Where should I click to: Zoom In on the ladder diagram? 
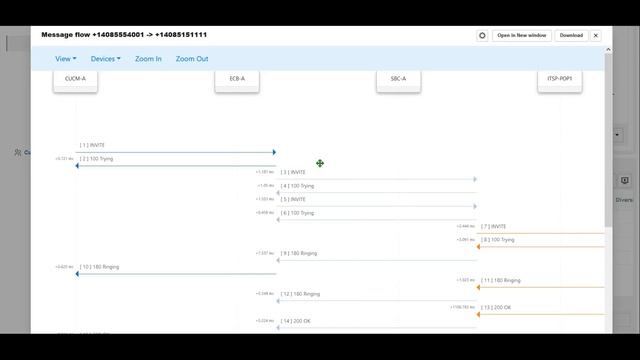[148, 59]
